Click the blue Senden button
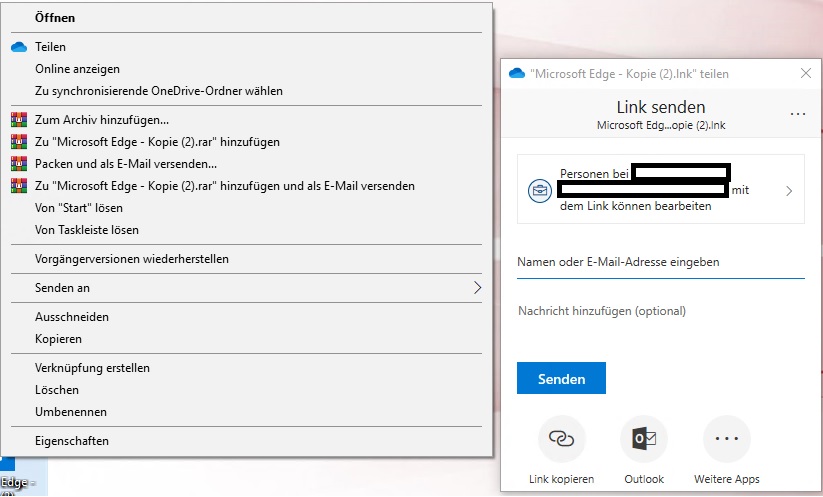The height and width of the screenshot is (497, 823). [x=561, y=378]
